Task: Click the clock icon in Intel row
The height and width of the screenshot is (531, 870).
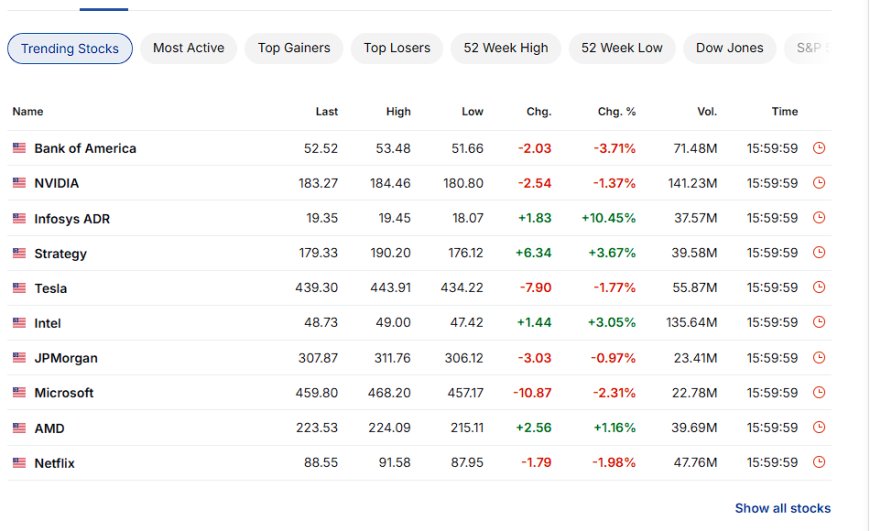Action: pyautogui.click(x=819, y=322)
